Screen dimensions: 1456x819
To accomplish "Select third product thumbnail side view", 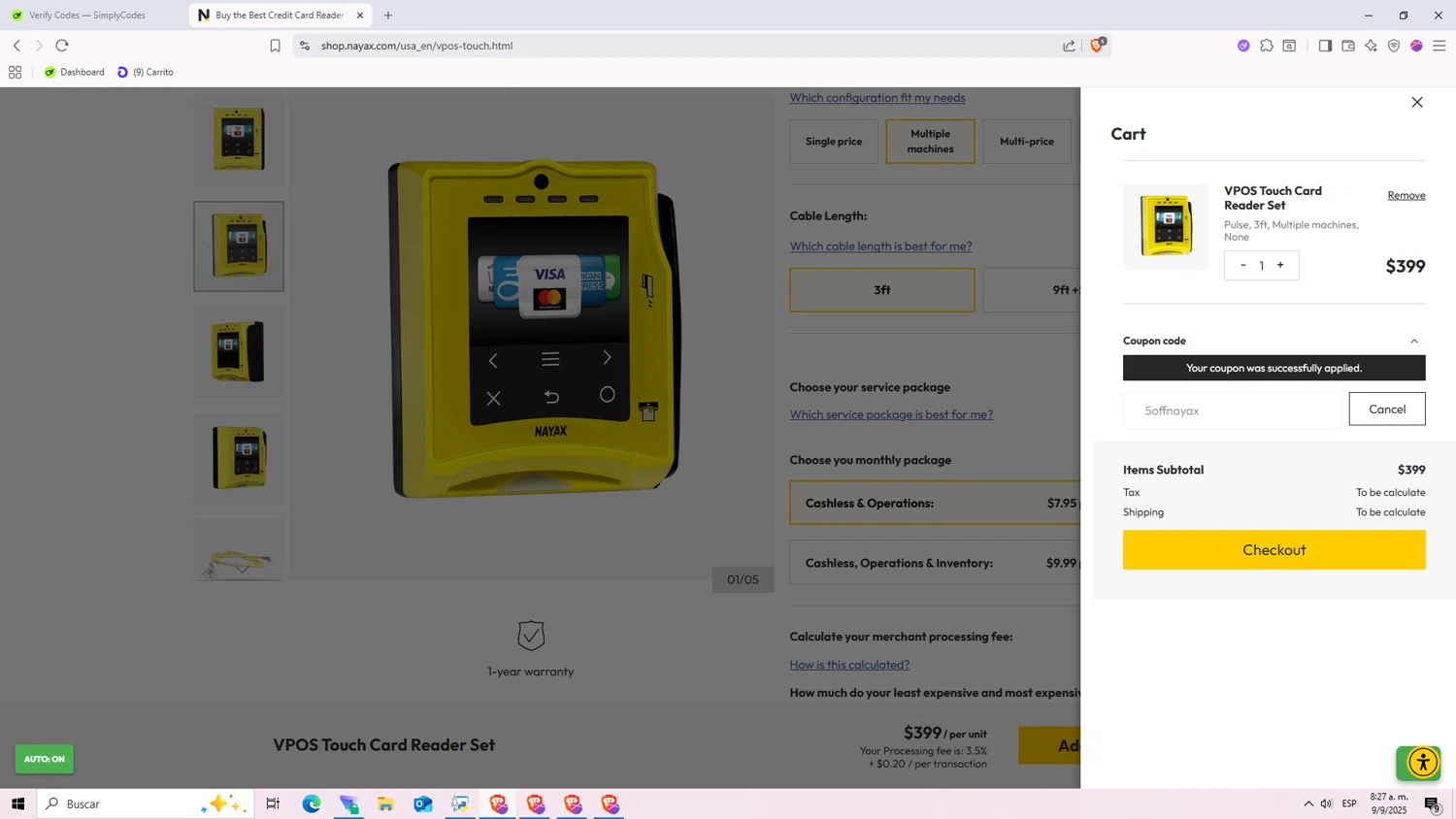I will click(x=239, y=352).
